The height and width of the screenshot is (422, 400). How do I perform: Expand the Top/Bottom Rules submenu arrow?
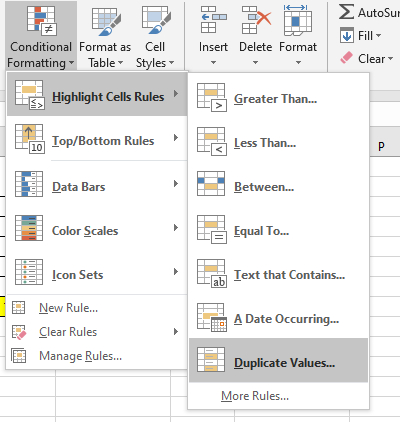click(176, 138)
